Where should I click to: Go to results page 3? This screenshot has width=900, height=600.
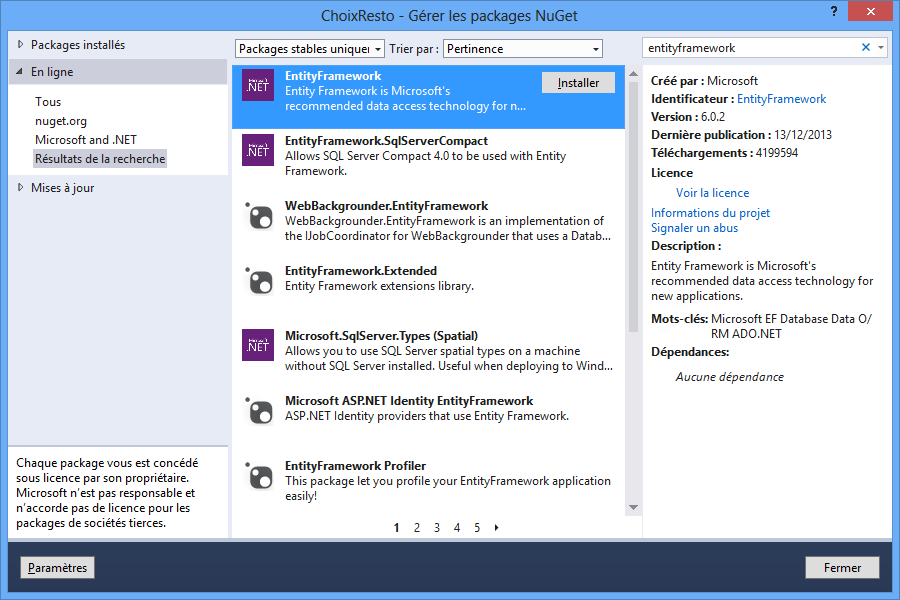pyautogui.click(x=437, y=527)
